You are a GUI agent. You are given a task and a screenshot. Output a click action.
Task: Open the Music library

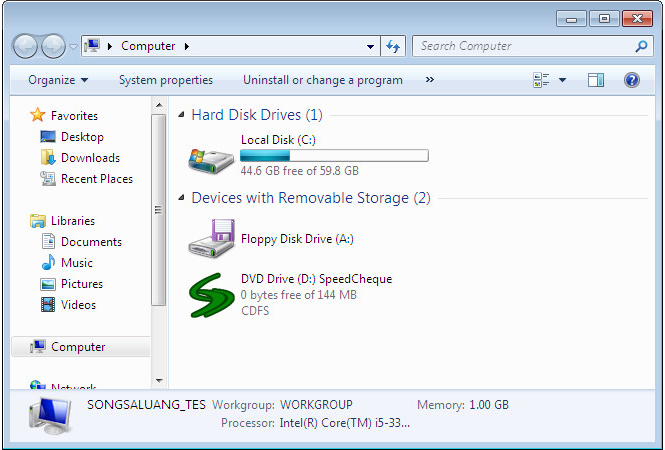coord(77,263)
